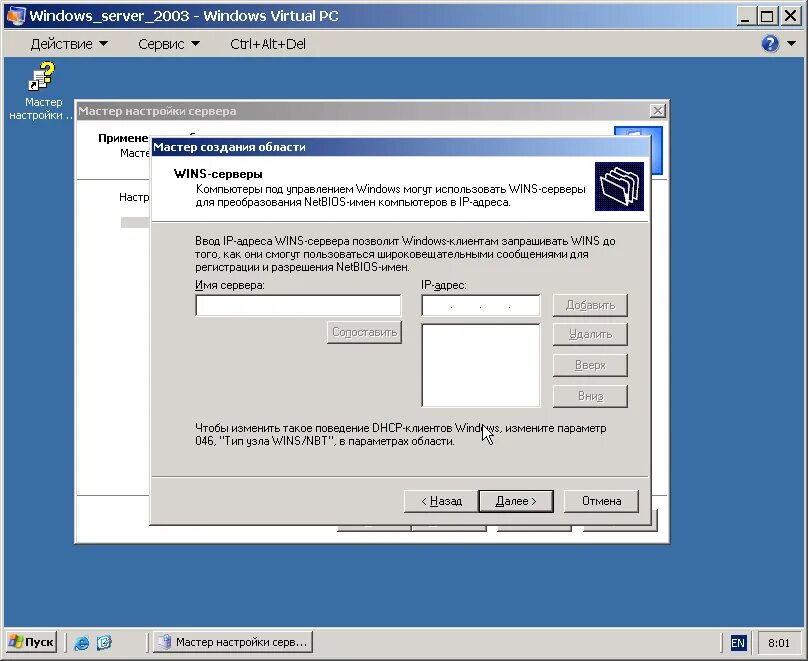Open the Сервис menu
The width and height of the screenshot is (808, 661).
169,44
